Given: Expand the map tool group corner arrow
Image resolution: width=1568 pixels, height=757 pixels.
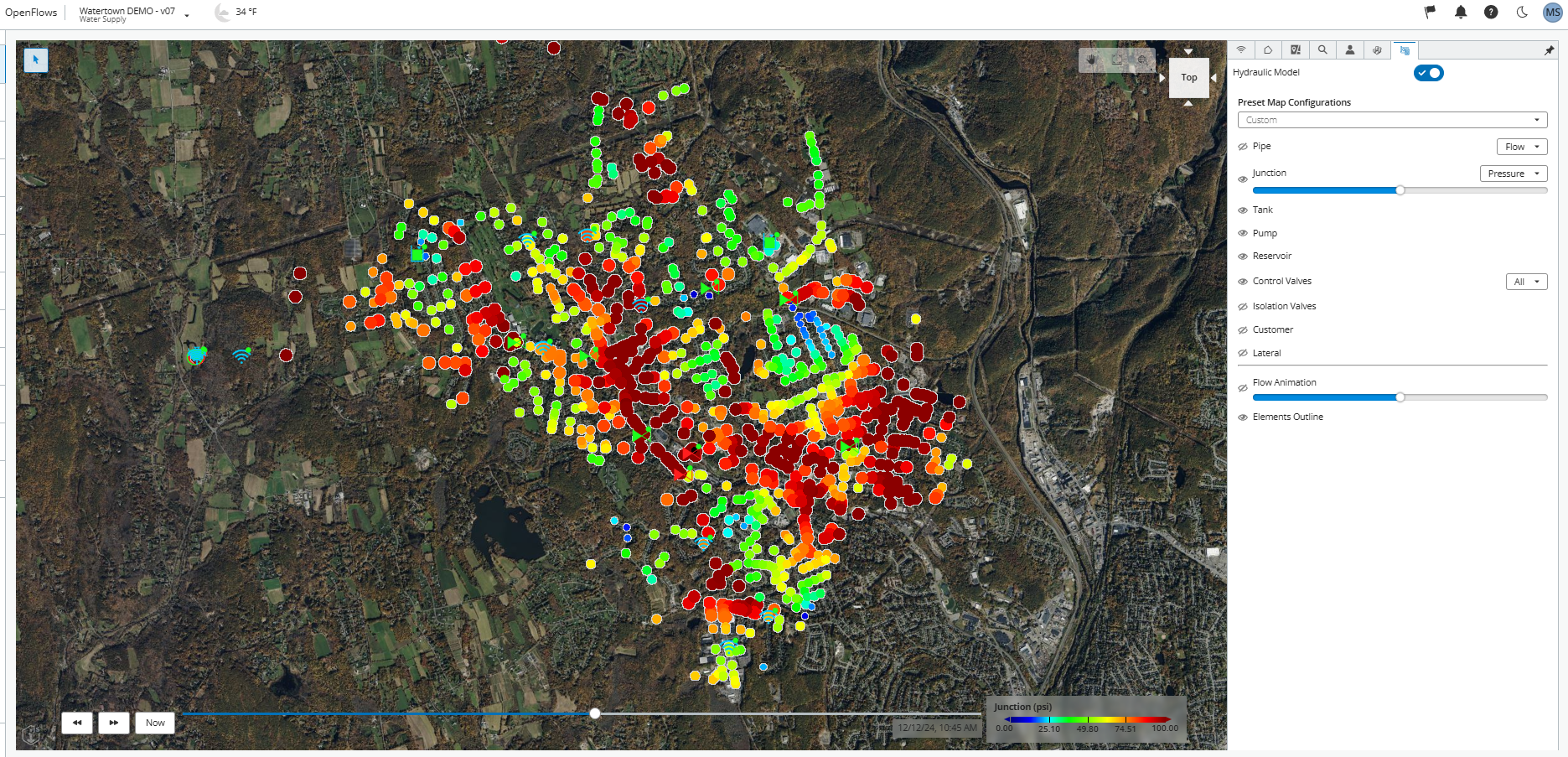Looking at the screenshot, I should [x=1153, y=70].
